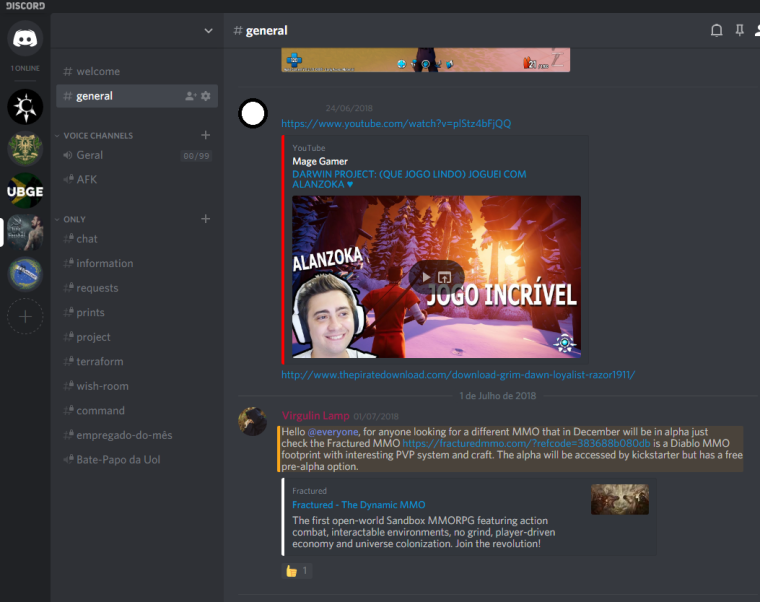Open thepiratedownload.com link
760x602 pixels.
(458, 375)
